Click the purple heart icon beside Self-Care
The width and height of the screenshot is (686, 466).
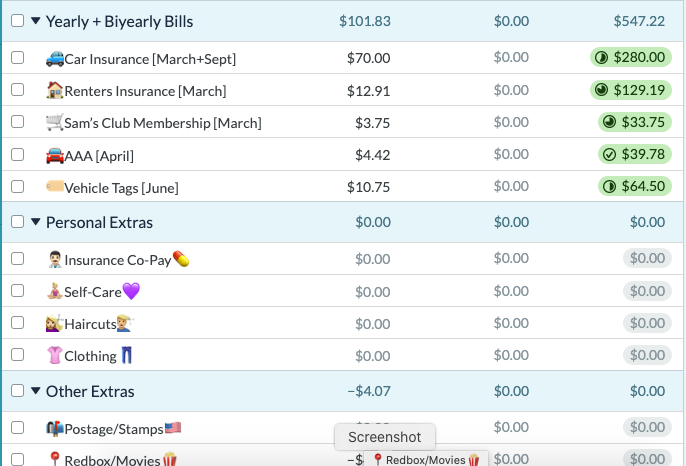(131, 291)
